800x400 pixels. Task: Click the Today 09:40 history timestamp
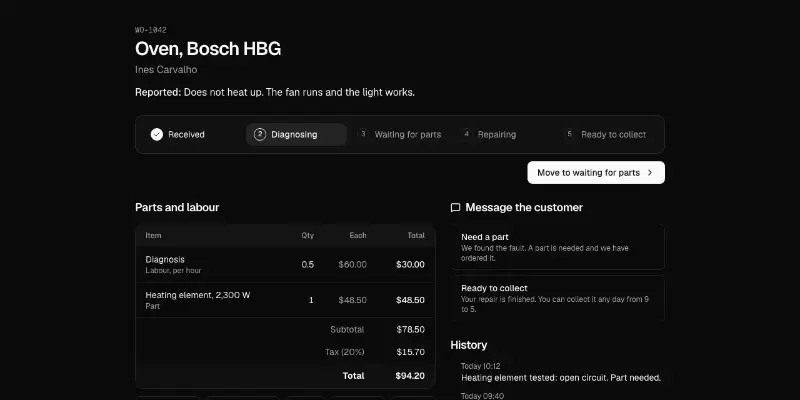(483, 396)
